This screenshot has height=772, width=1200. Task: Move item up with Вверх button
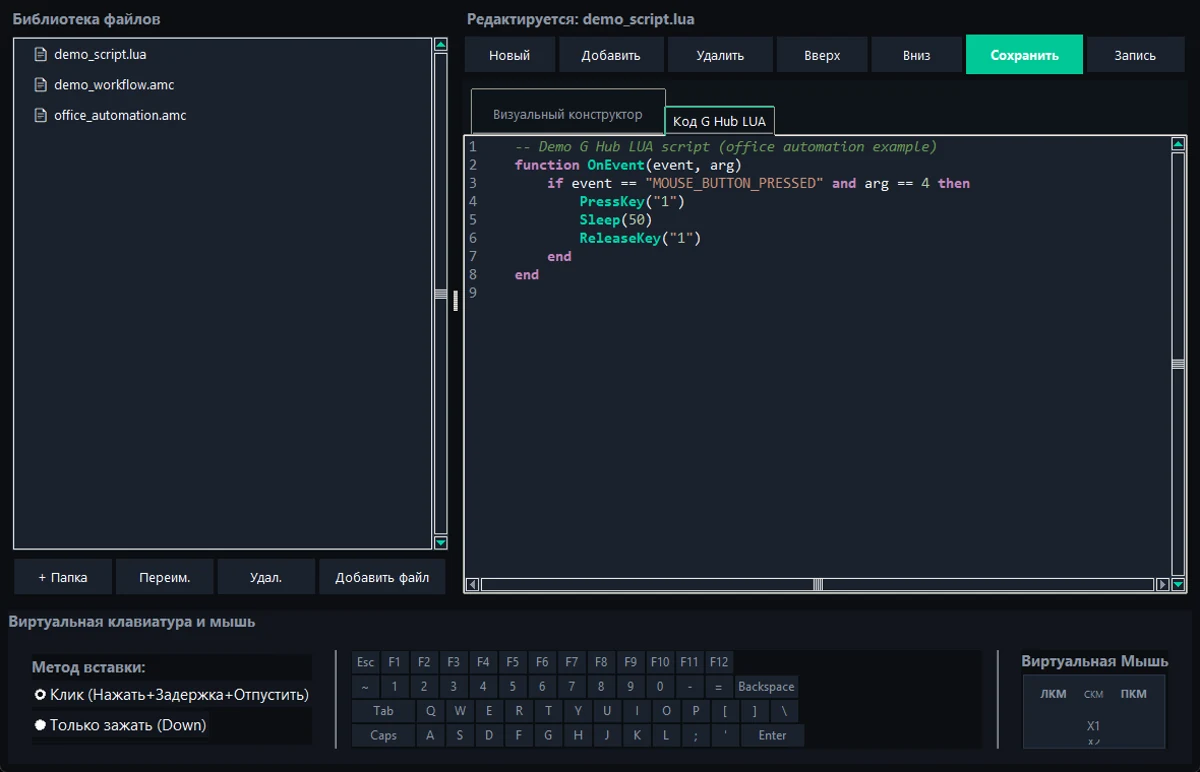(x=822, y=55)
